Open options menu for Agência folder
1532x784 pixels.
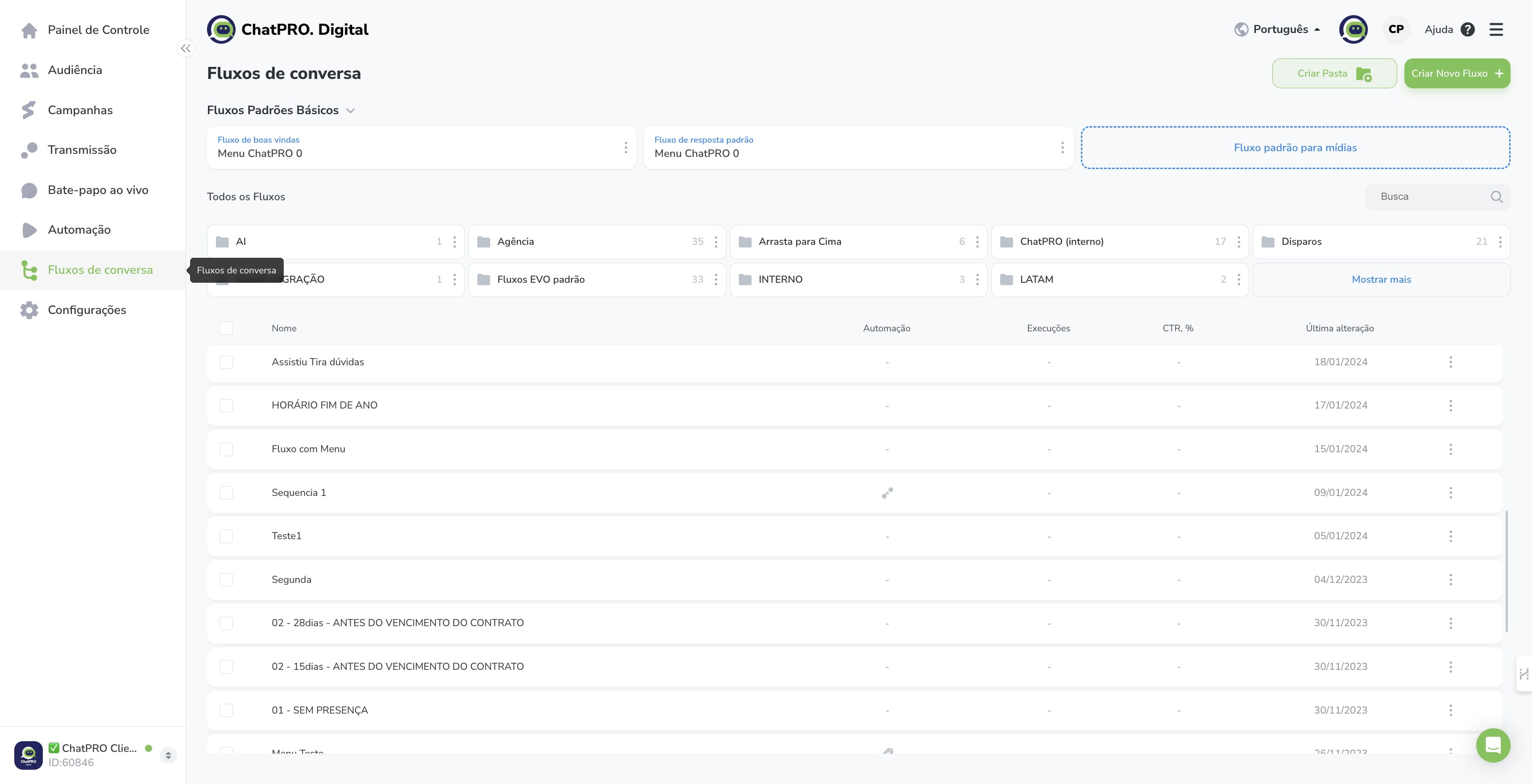click(716, 242)
